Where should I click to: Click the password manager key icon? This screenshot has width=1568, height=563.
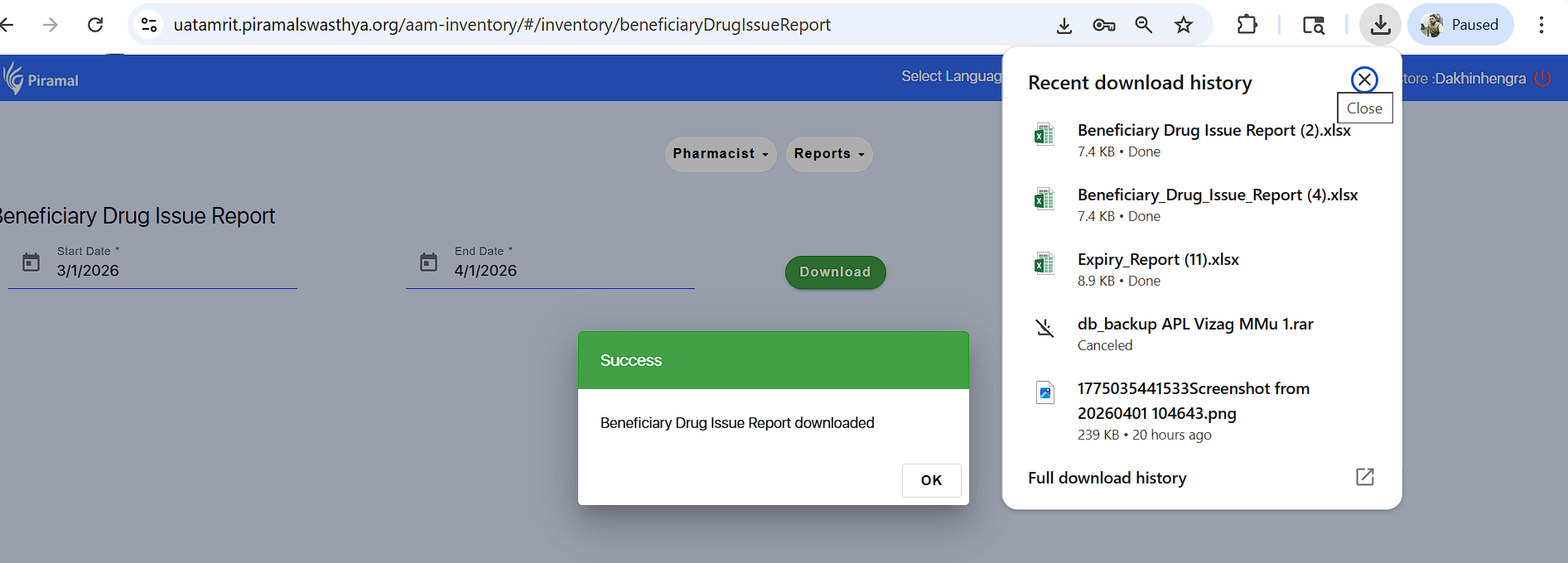point(1103,25)
